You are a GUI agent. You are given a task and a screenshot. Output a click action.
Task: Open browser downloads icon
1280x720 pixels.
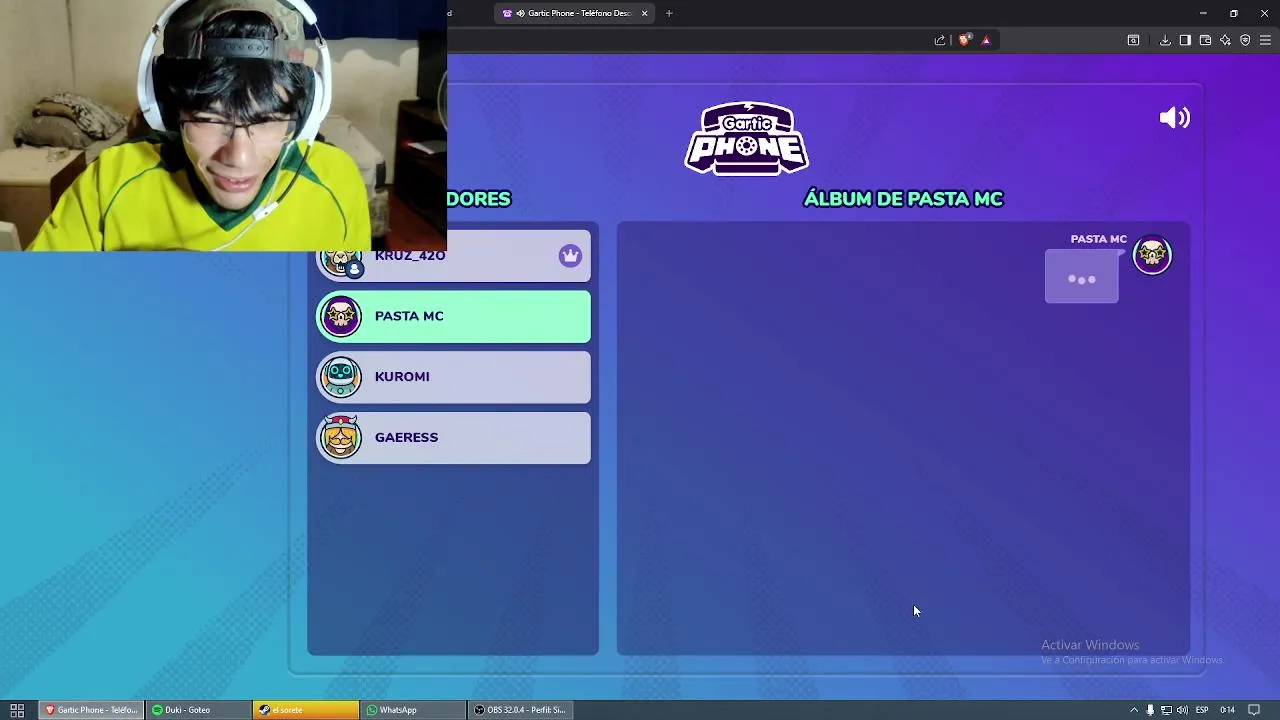1165,40
